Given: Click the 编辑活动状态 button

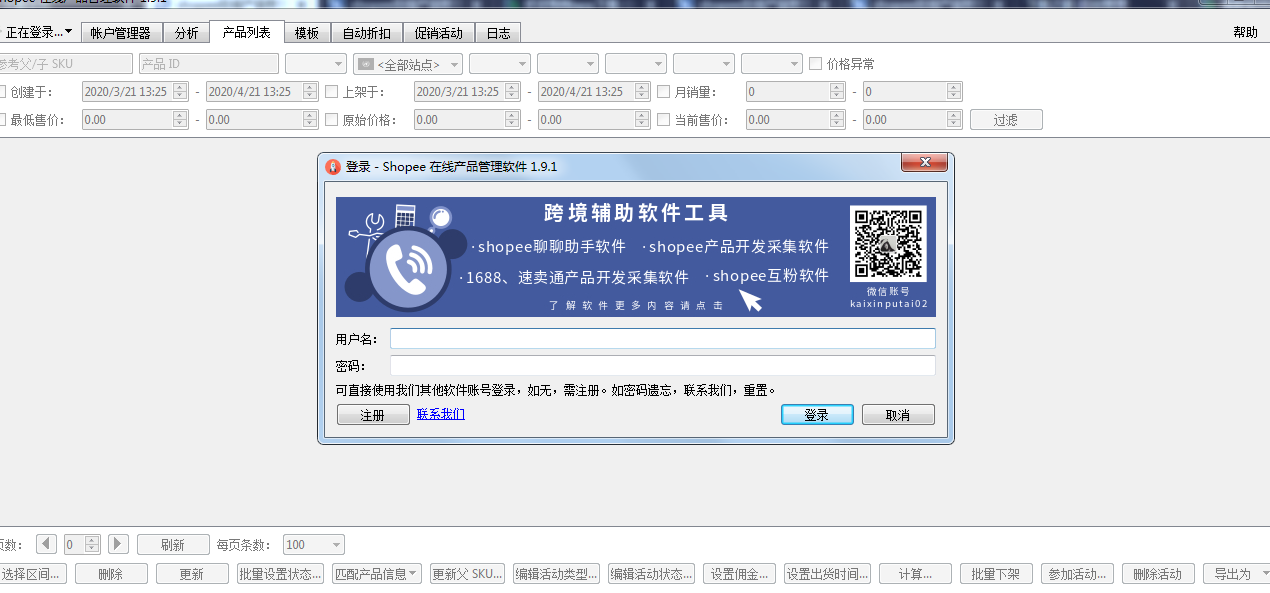Looking at the screenshot, I should tap(652, 574).
